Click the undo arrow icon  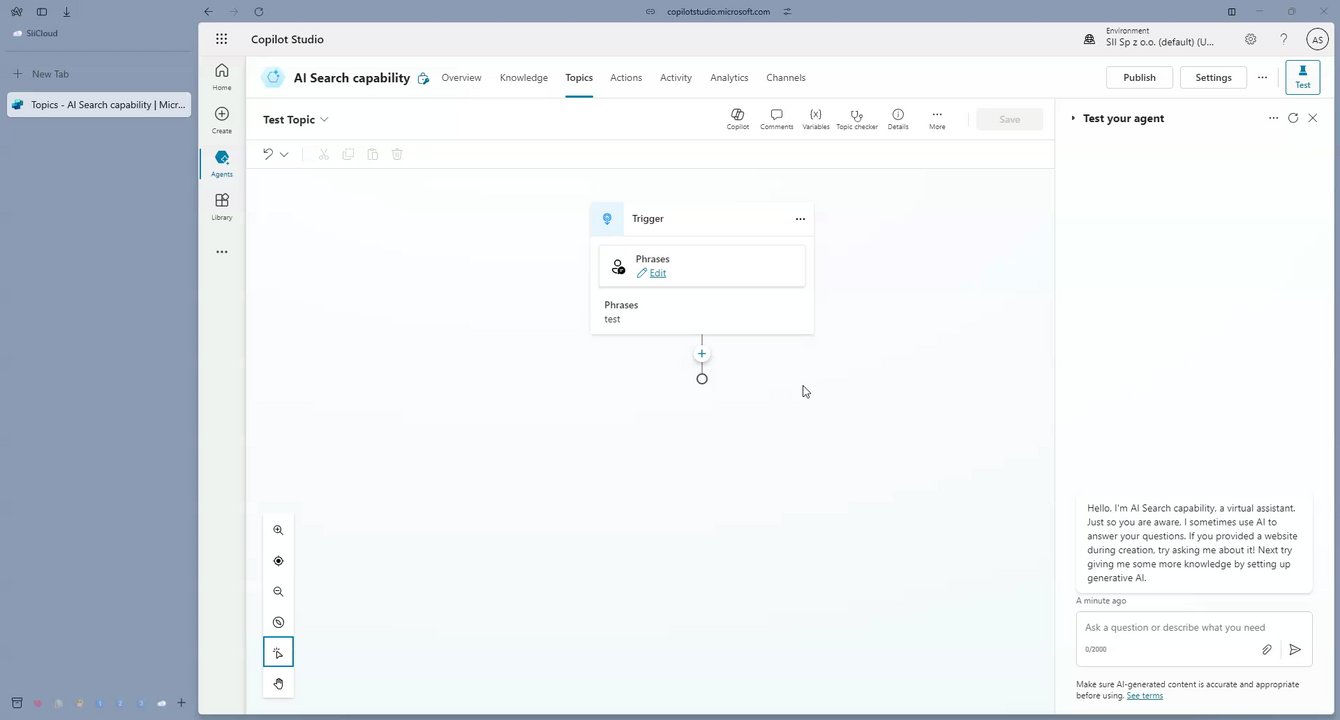coord(267,154)
